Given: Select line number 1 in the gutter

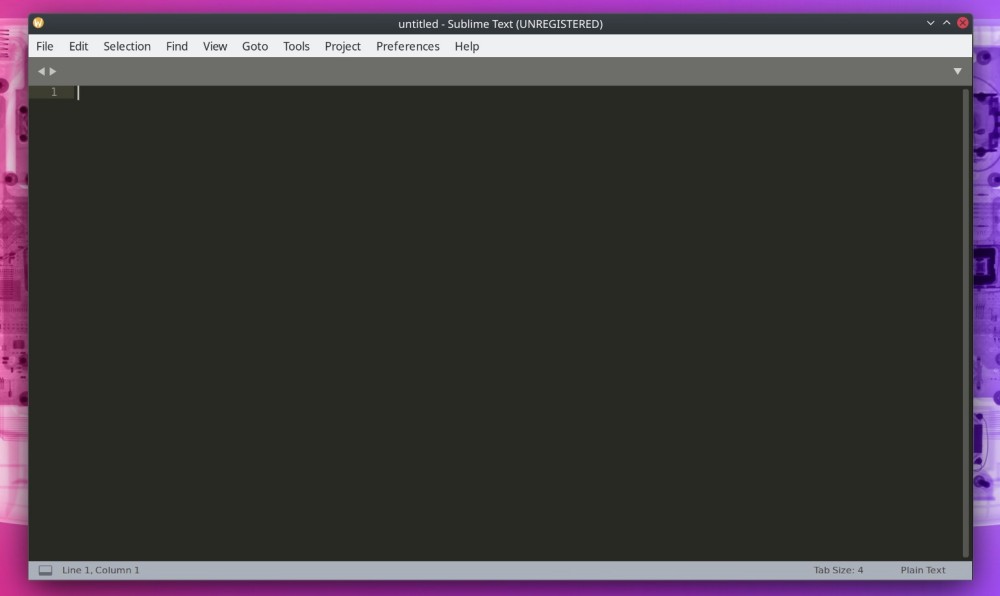Looking at the screenshot, I should tap(54, 91).
